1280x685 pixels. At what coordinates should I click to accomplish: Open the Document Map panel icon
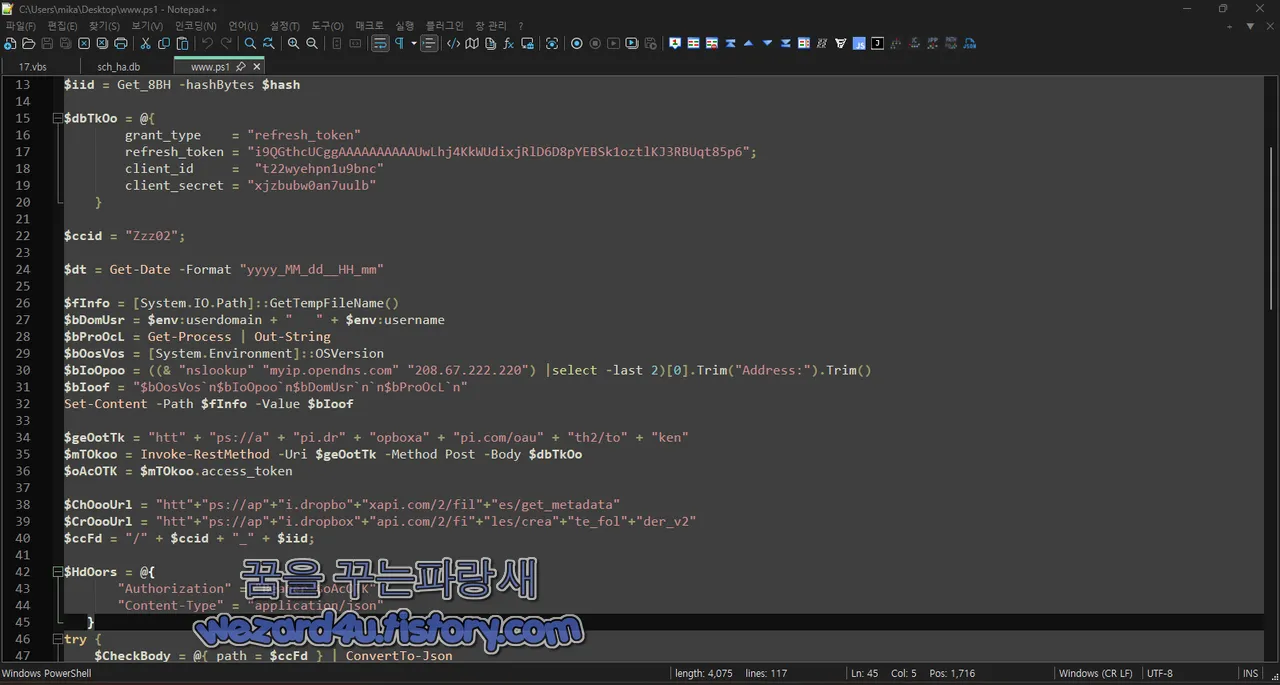click(472, 44)
